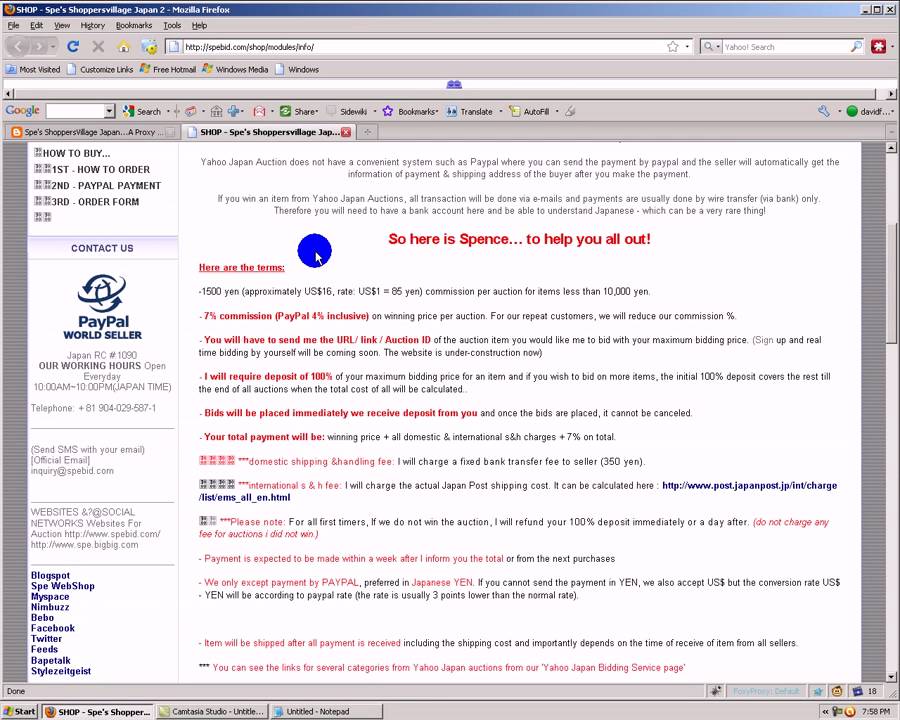Close the active SHOP tab with red X
Viewport: 900px width, 720px height.
[346, 132]
